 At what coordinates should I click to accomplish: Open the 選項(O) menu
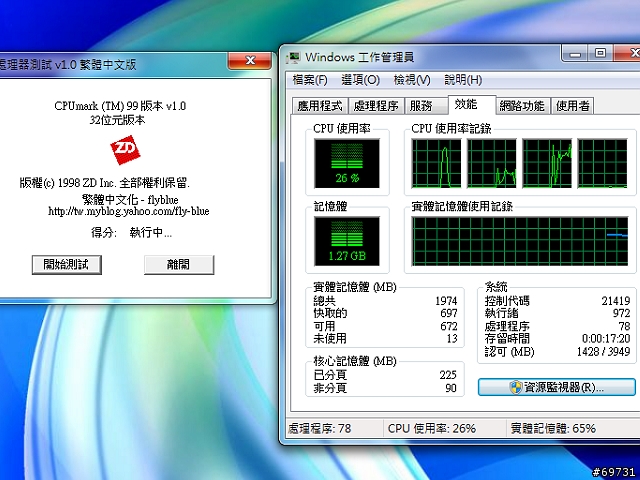point(360,80)
